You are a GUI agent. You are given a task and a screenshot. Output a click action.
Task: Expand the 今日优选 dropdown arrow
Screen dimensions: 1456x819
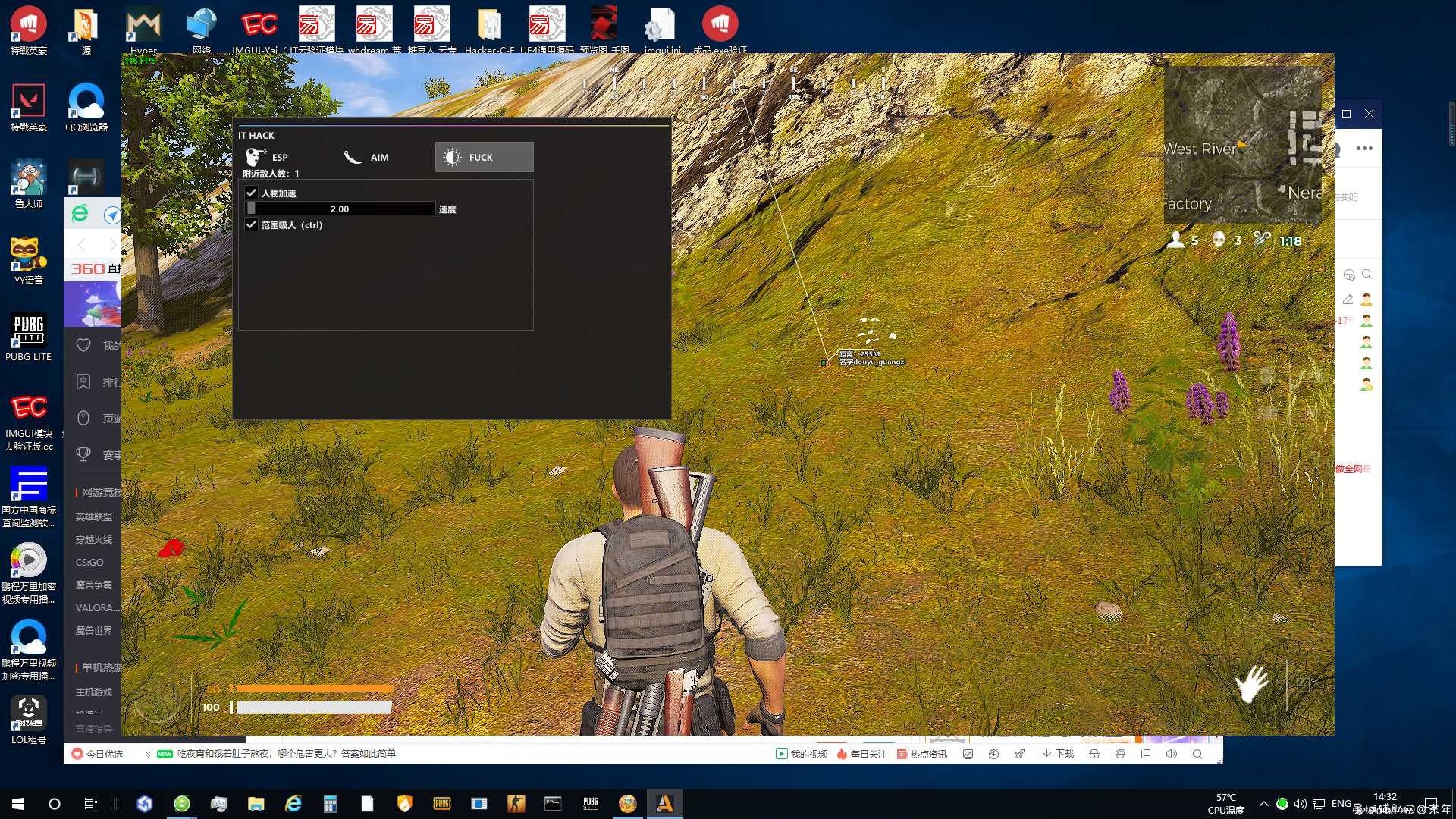(x=148, y=754)
